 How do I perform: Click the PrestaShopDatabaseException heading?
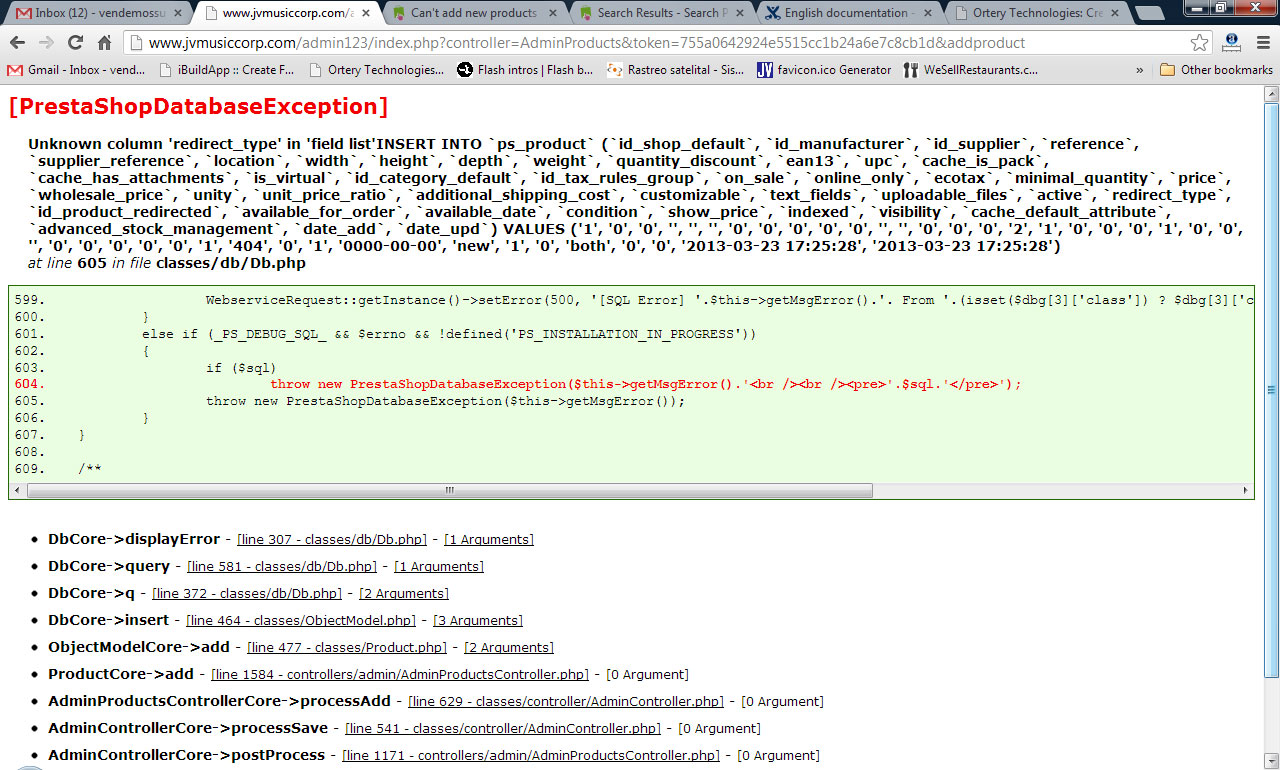[198, 107]
